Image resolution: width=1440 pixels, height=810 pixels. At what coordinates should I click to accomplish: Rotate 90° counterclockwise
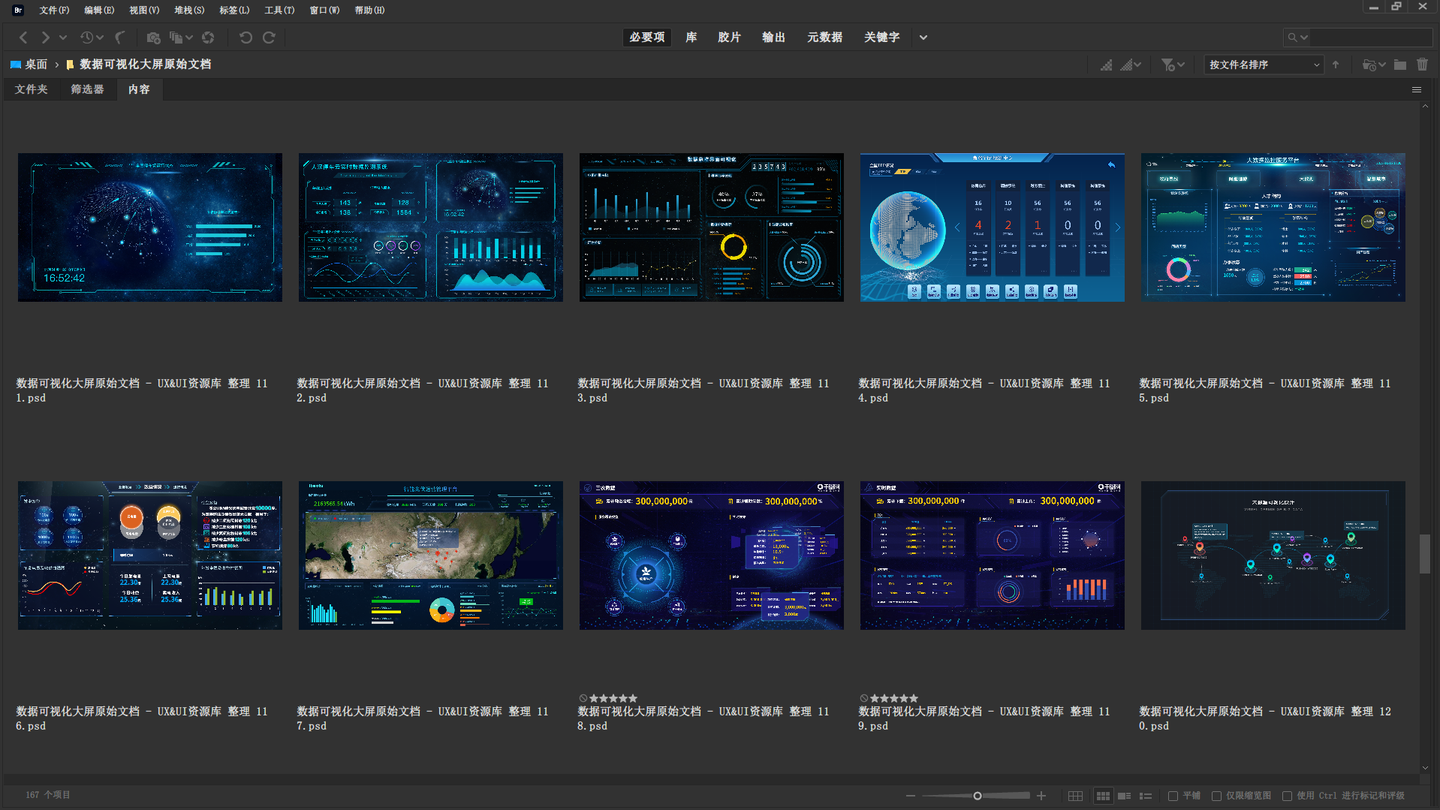246,38
